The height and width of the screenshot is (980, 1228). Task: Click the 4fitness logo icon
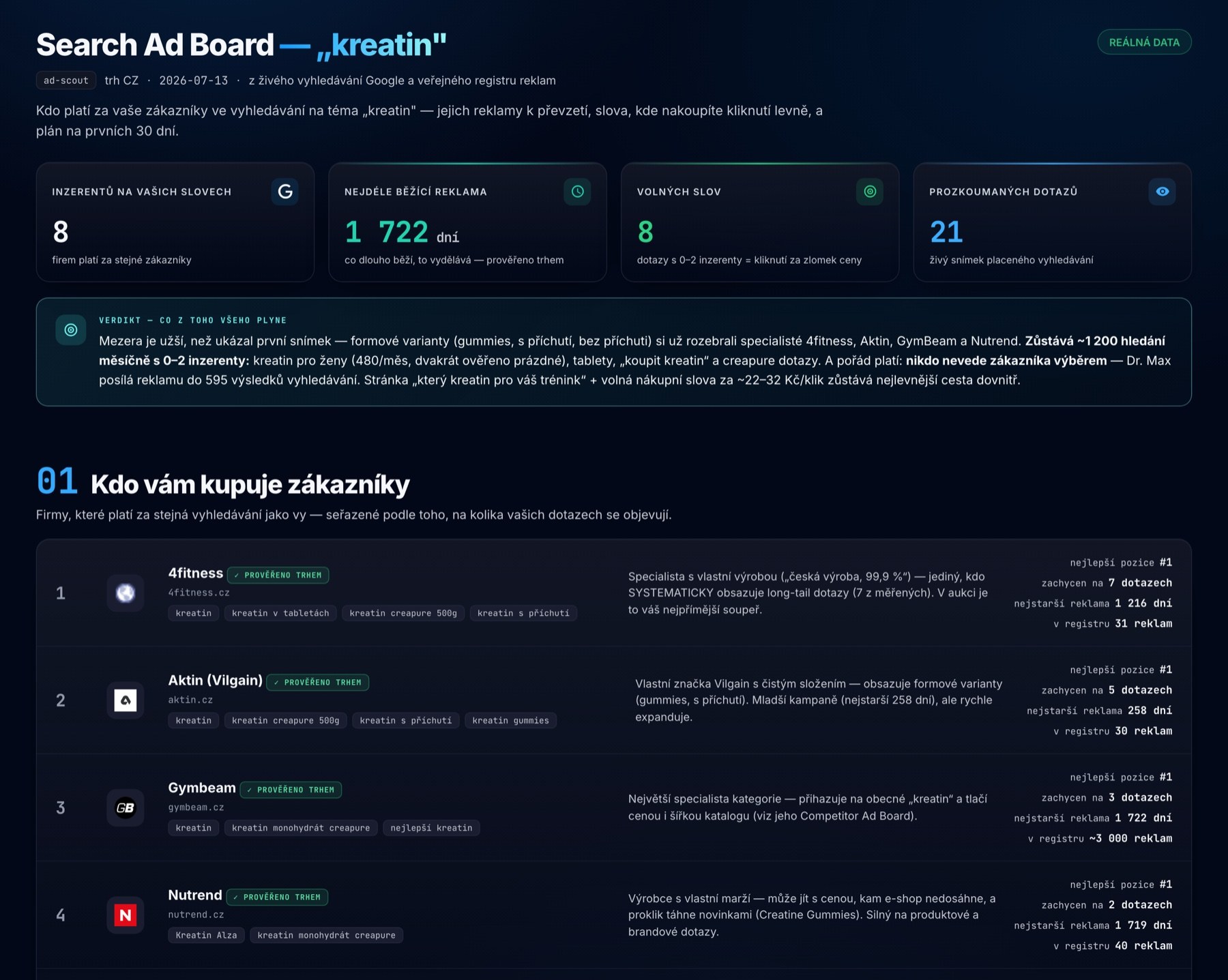tap(126, 593)
